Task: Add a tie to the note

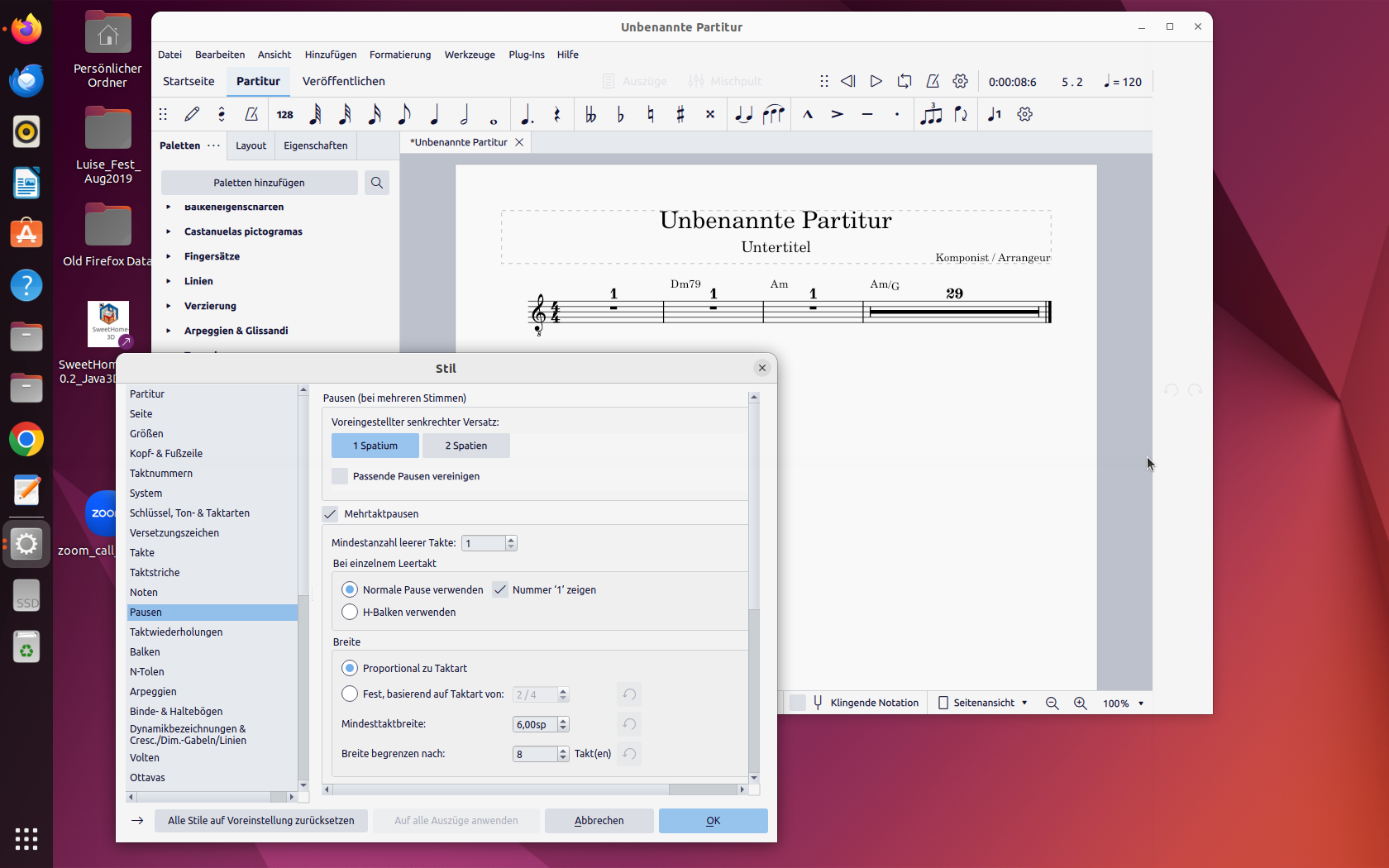Action: point(743,114)
